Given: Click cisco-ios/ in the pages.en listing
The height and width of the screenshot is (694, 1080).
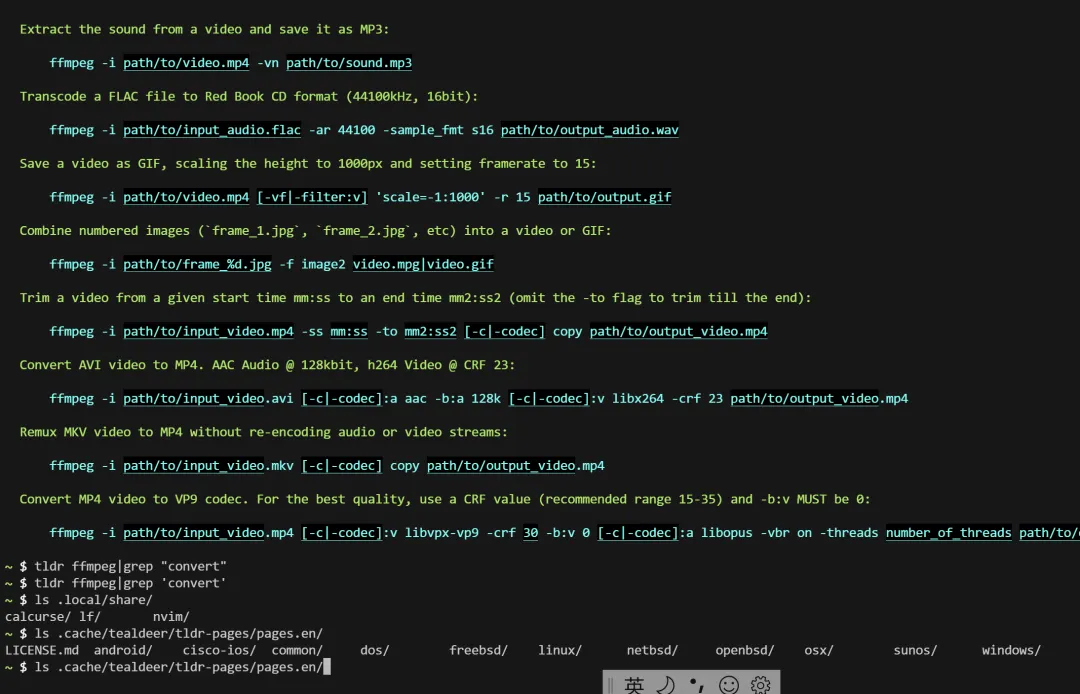Looking at the screenshot, I should coord(219,650).
